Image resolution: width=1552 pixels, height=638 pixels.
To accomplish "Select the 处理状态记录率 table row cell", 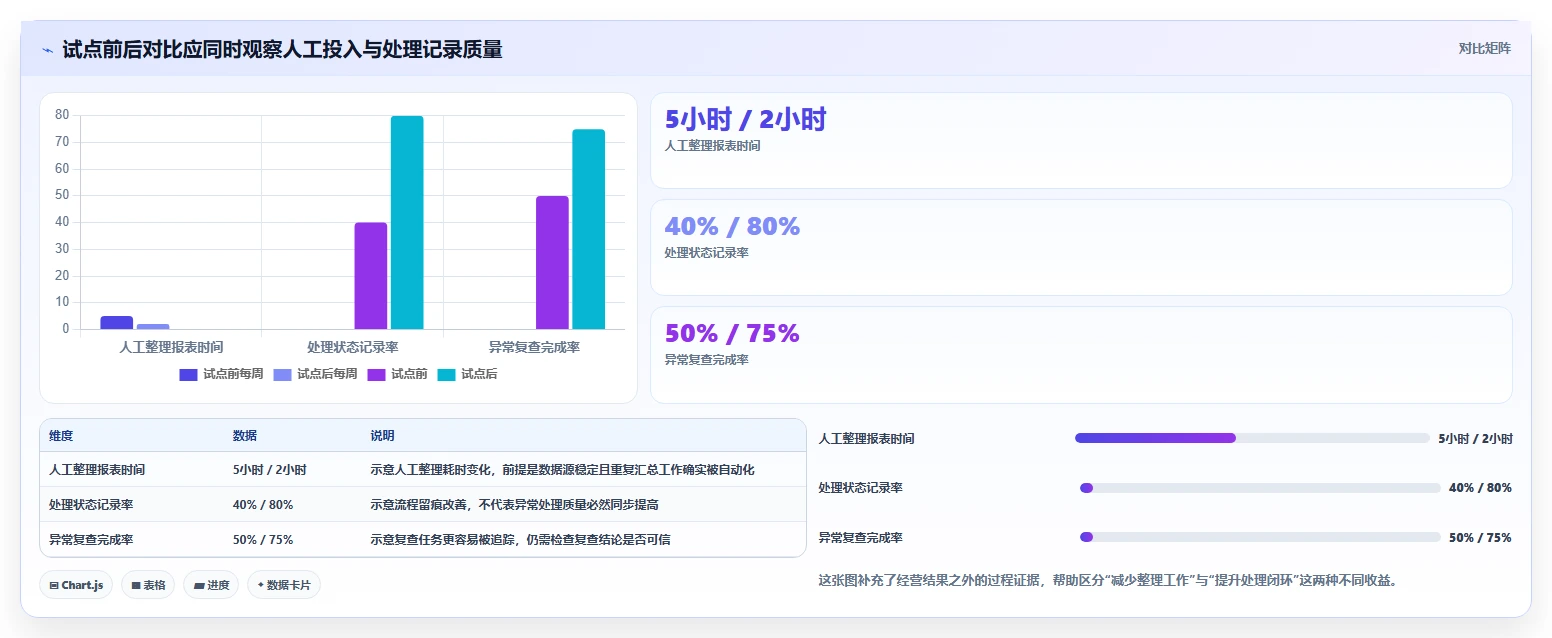I will point(91,505).
